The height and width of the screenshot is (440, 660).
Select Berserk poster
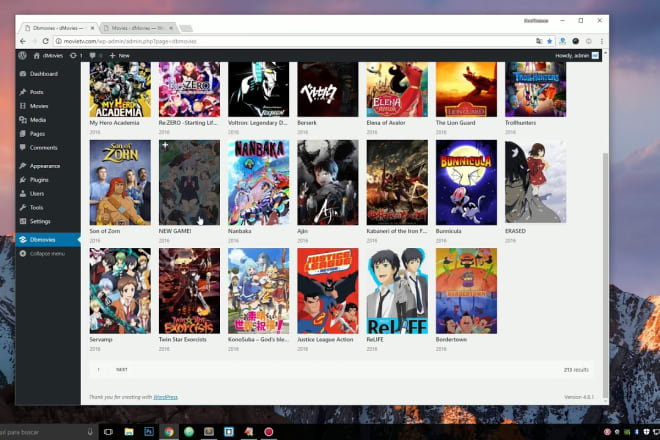[328, 89]
